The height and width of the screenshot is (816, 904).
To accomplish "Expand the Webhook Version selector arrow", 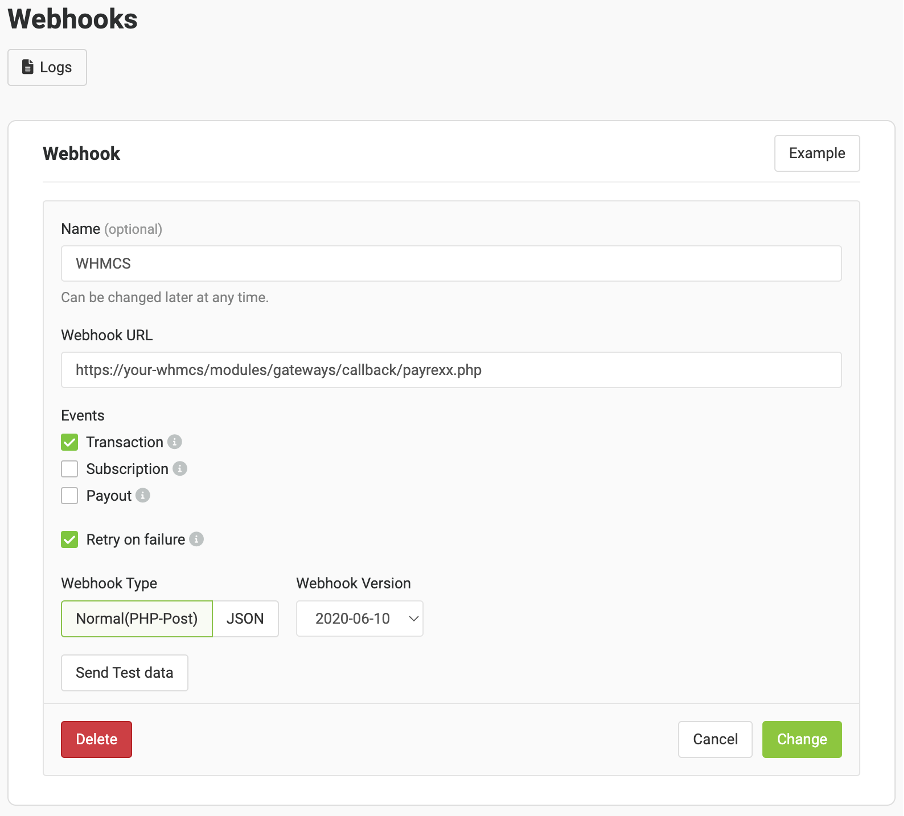I will pyautogui.click(x=412, y=618).
